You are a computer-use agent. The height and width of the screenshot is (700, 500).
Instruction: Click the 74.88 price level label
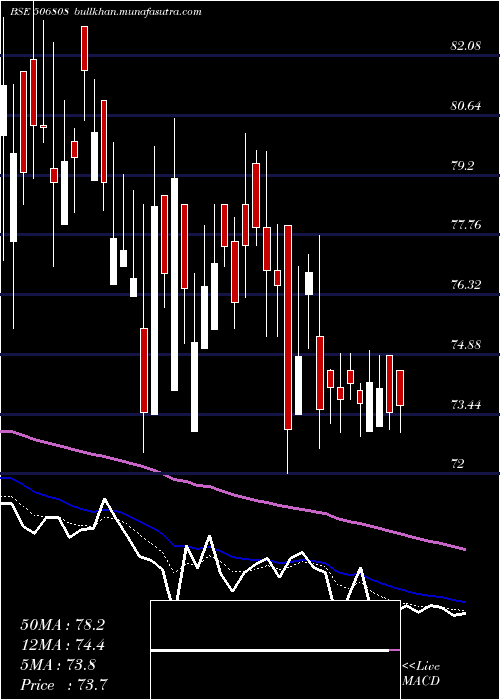(x=466, y=345)
